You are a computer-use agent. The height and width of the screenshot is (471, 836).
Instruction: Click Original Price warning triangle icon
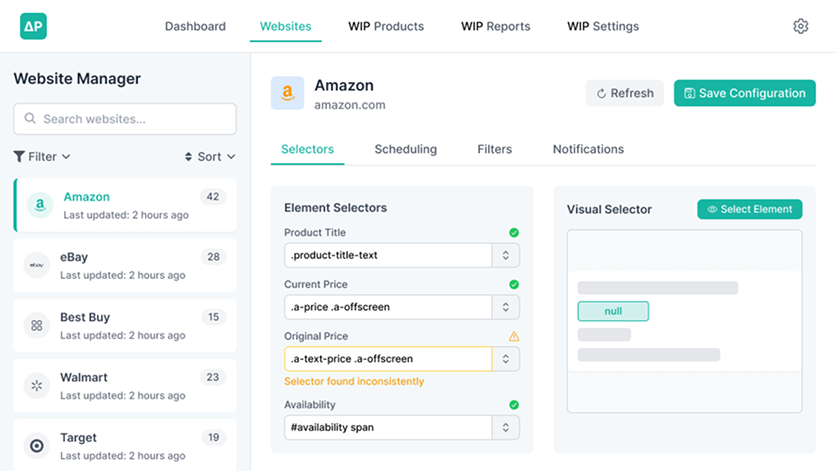tap(514, 336)
